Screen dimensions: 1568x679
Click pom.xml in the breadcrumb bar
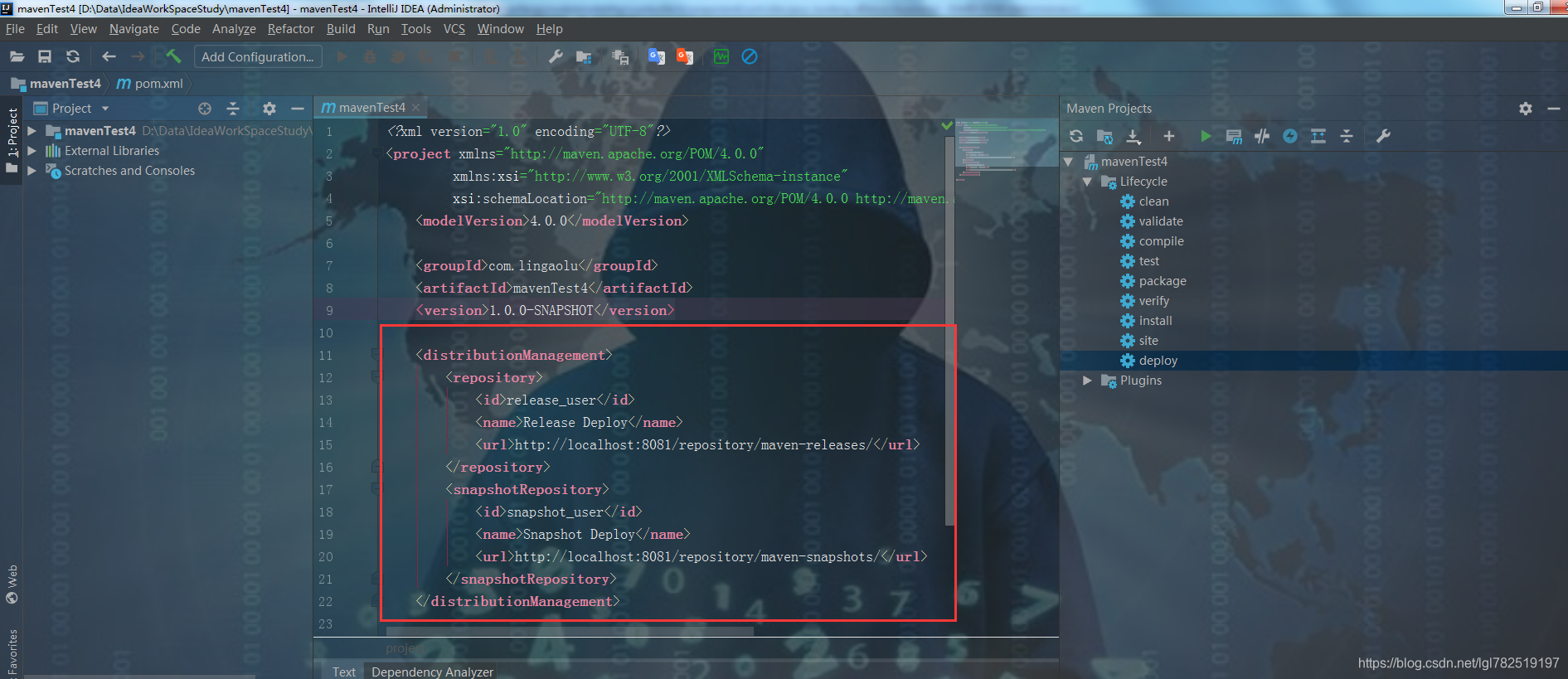[x=150, y=84]
